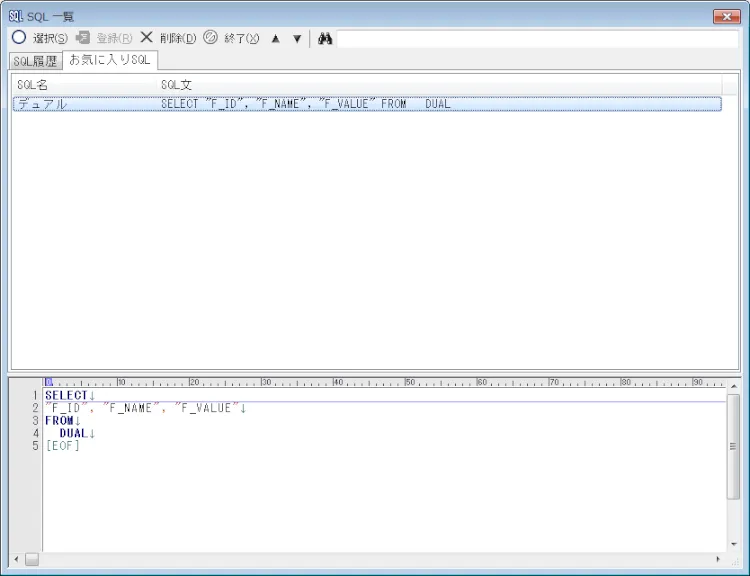The width and height of the screenshot is (750, 576).
Task: Move the entry down with the down triangle
Action: click(297, 39)
